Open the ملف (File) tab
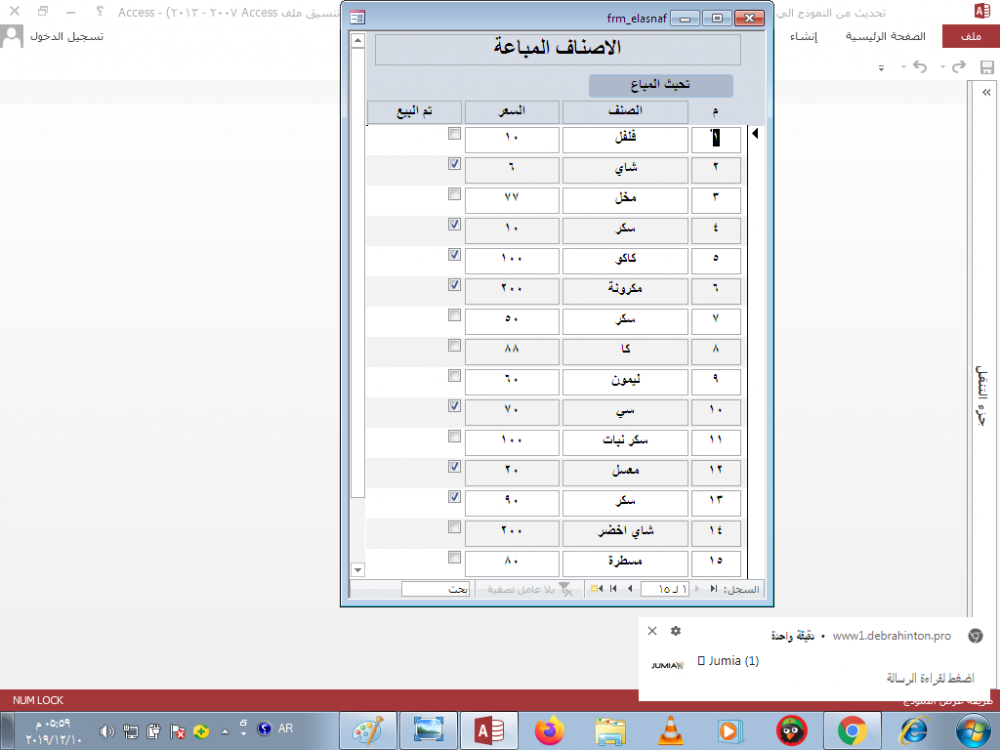 [x=969, y=37]
